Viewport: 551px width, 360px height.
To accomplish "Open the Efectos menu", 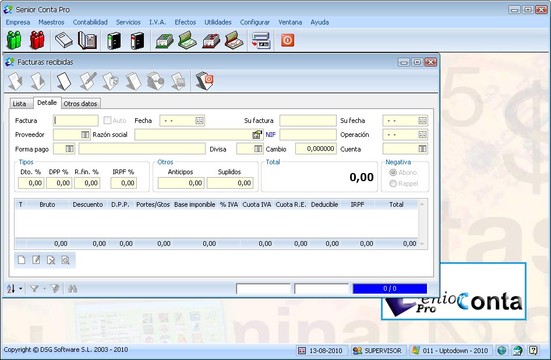I will tap(185, 22).
